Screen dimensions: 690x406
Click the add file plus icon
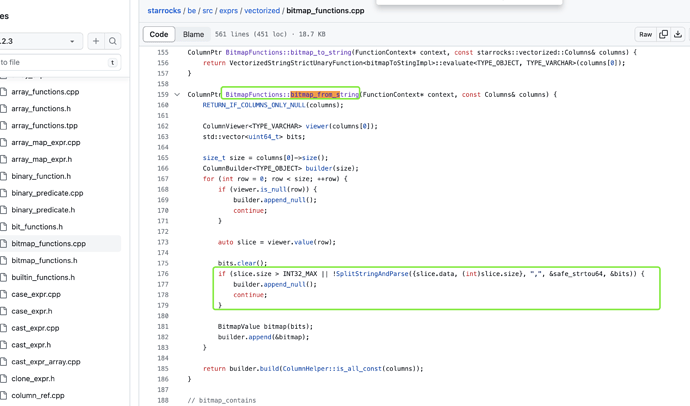tap(95, 41)
